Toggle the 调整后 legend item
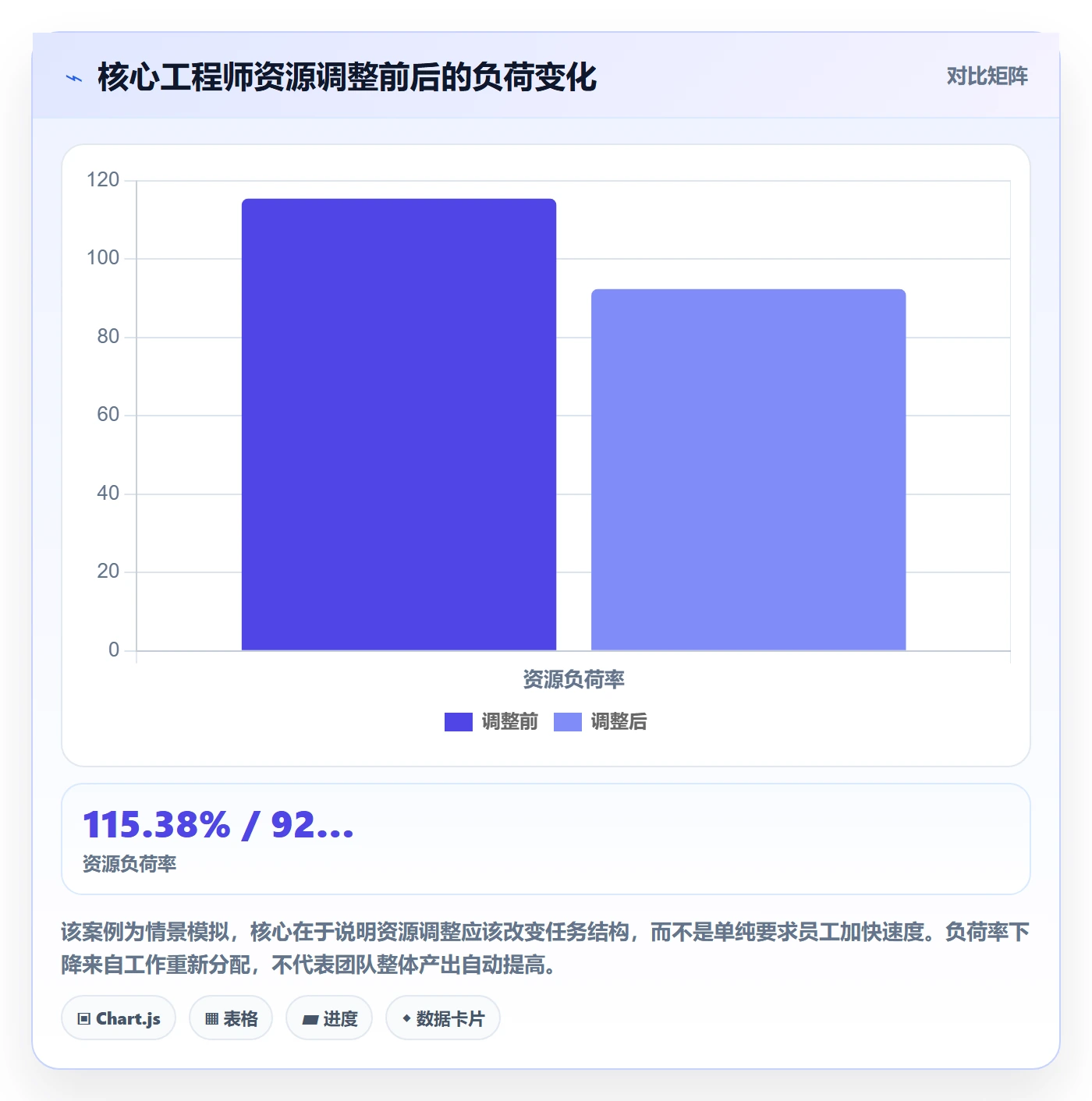This screenshot has width=1092, height=1101. pos(601,721)
